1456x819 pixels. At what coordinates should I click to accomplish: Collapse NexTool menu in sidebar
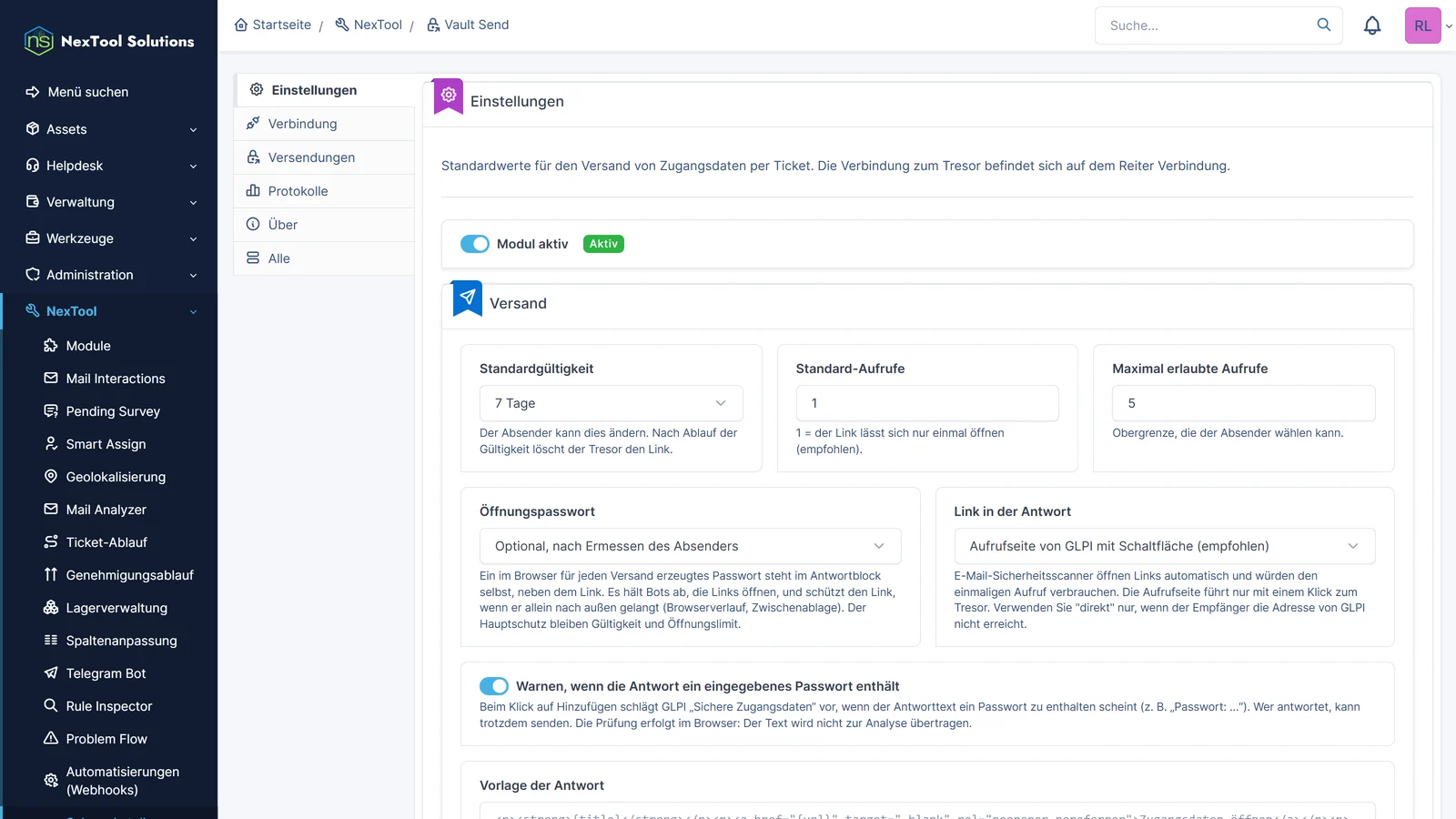pyautogui.click(x=109, y=311)
